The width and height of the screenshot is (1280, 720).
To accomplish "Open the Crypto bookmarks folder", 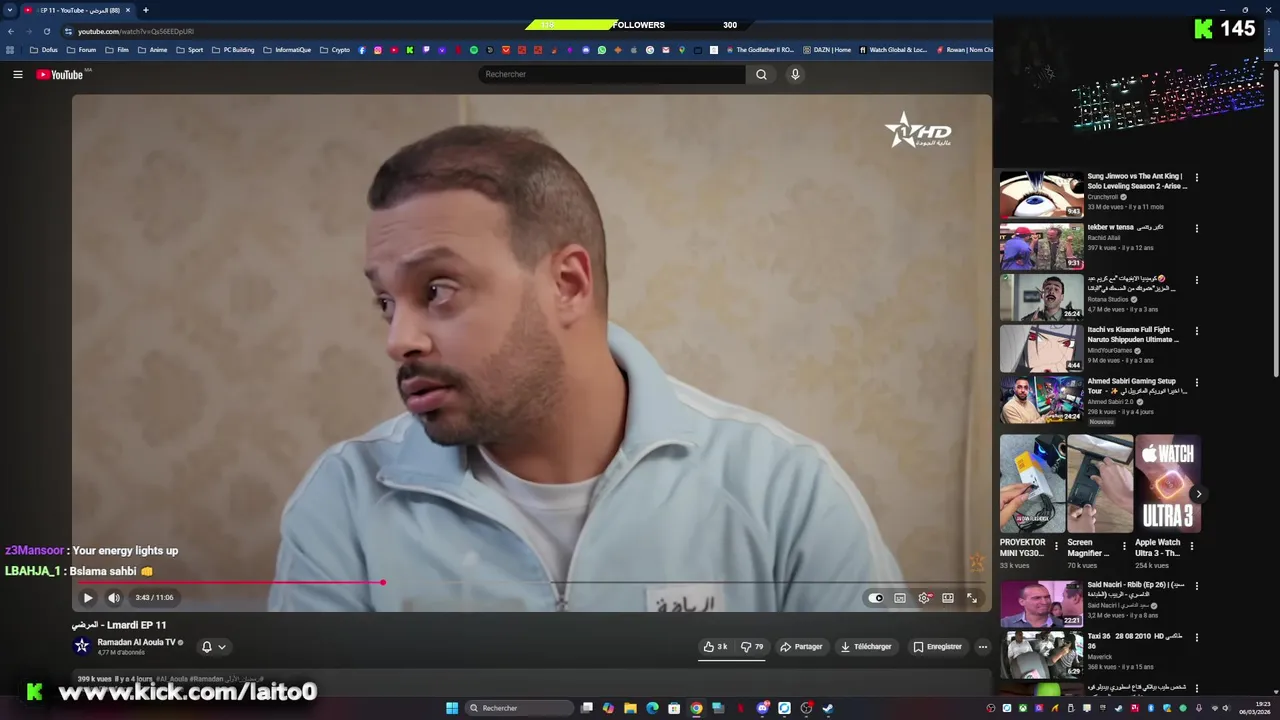I will pyautogui.click(x=335, y=50).
